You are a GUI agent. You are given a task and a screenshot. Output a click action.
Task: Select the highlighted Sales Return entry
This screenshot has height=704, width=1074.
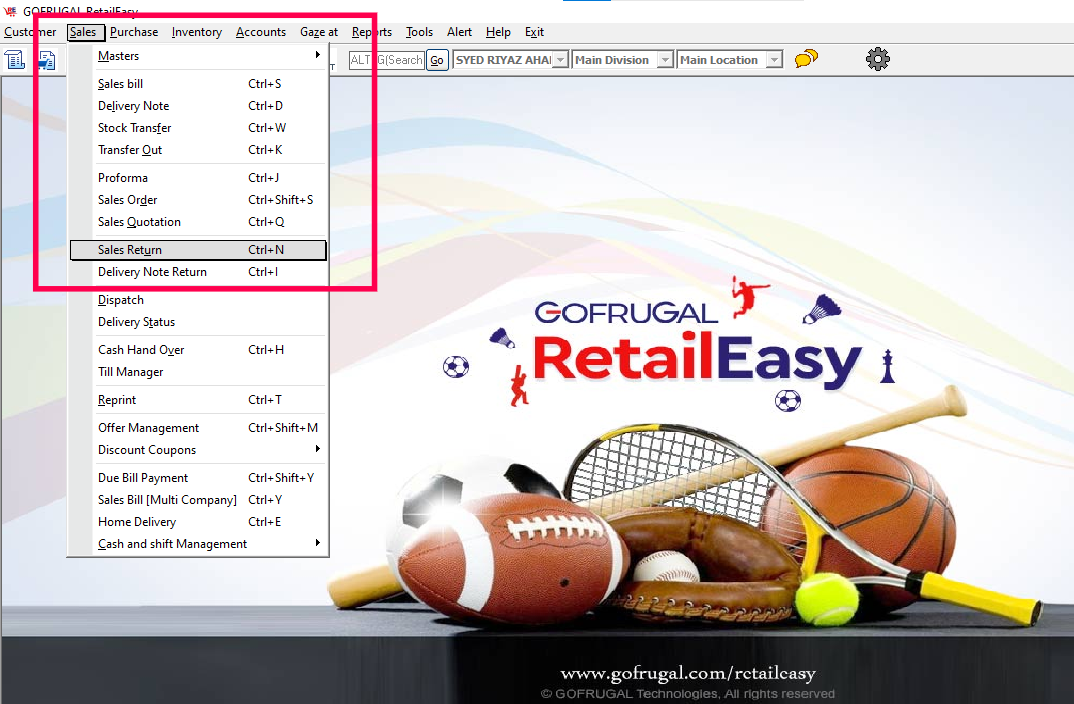coord(198,250)
